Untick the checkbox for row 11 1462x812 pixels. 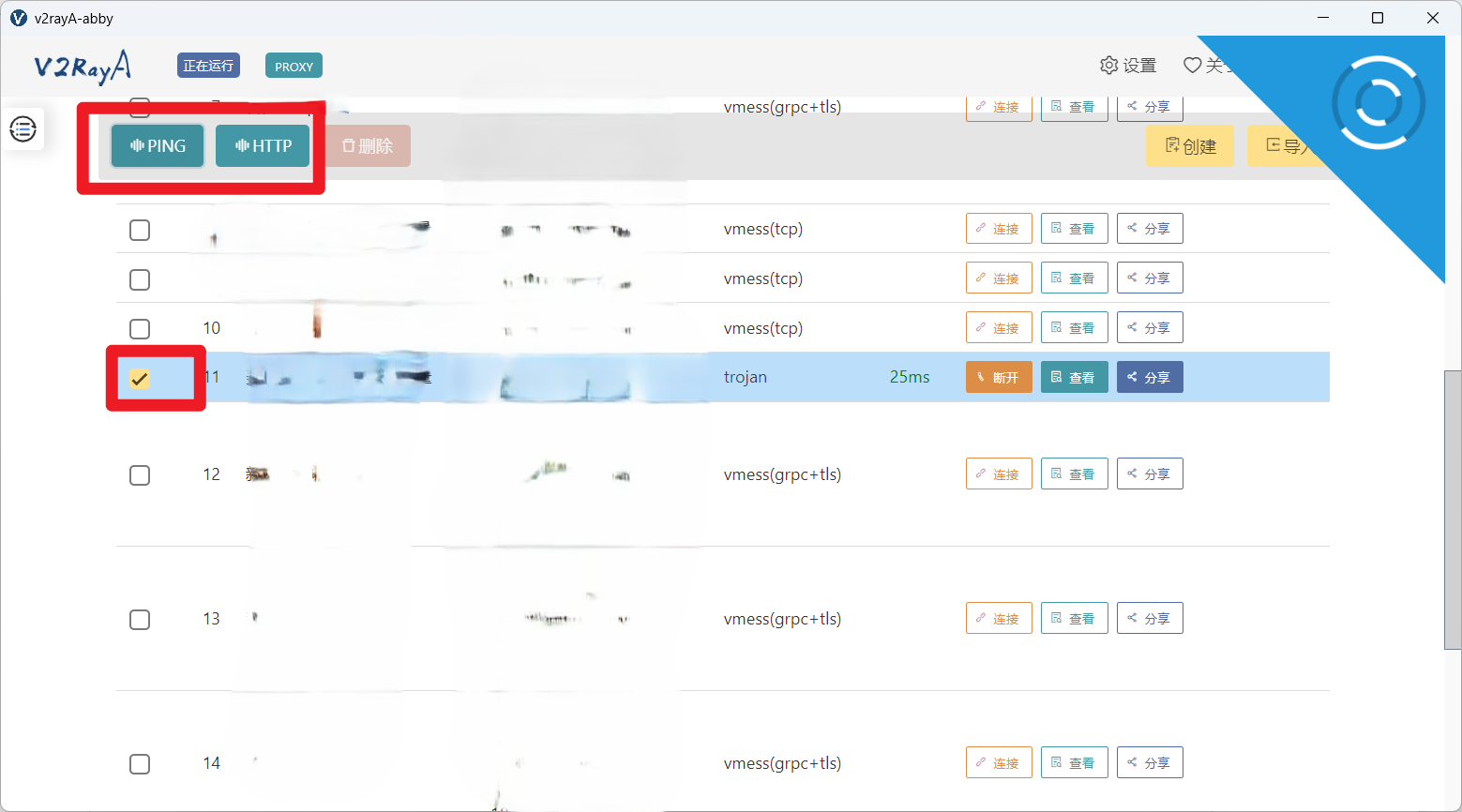point(140,378)
